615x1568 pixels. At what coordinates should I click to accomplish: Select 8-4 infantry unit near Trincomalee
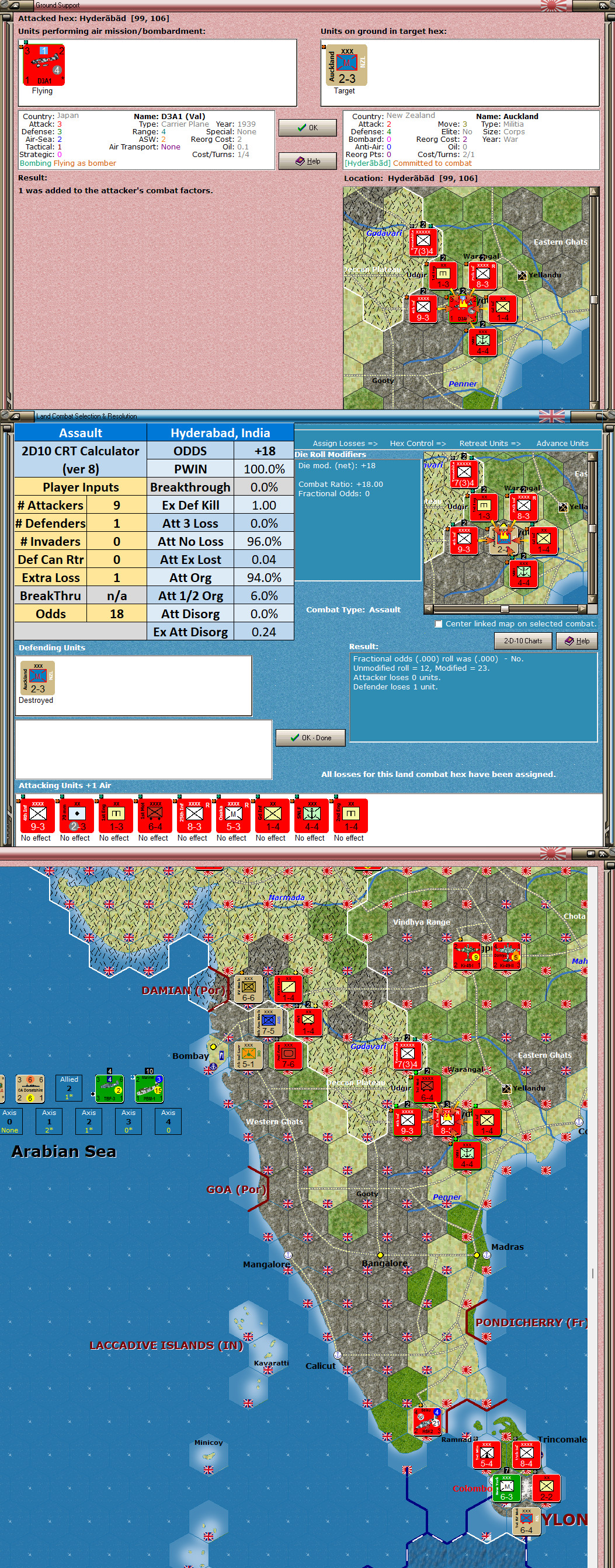pos(526,1455)
